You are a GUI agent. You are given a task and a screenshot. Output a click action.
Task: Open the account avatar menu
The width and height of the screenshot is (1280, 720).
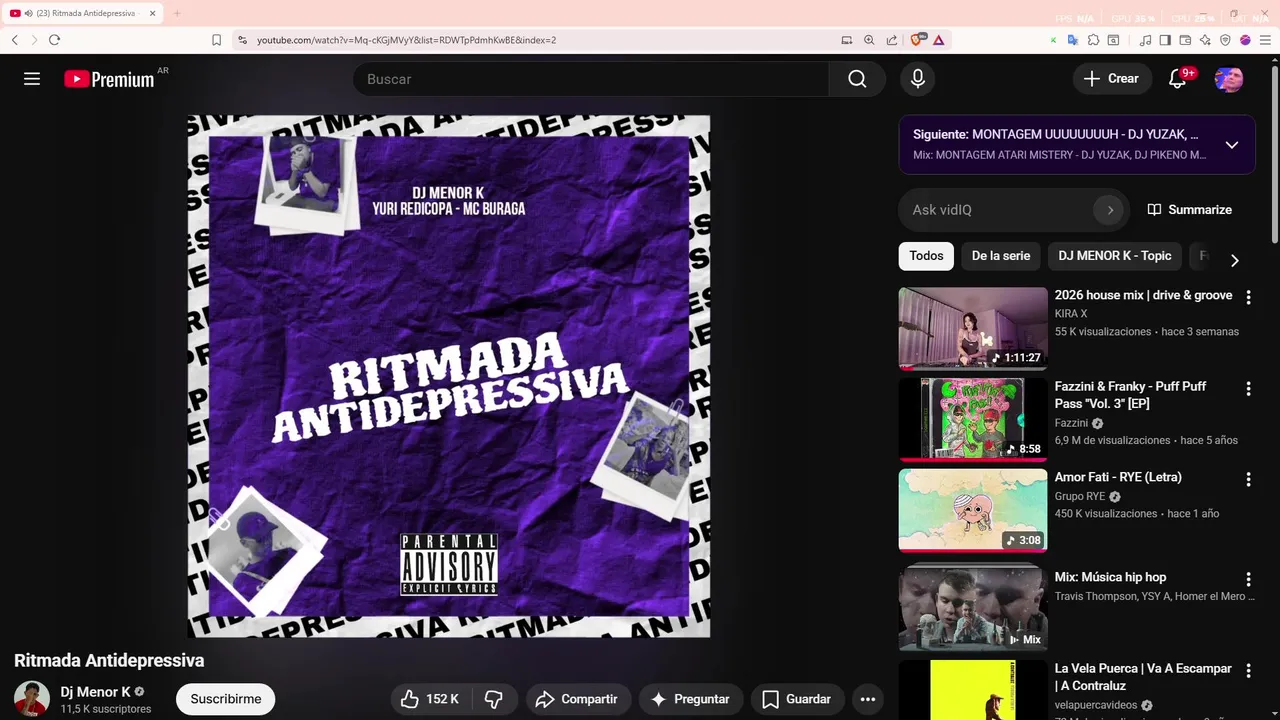(1229, 79)
